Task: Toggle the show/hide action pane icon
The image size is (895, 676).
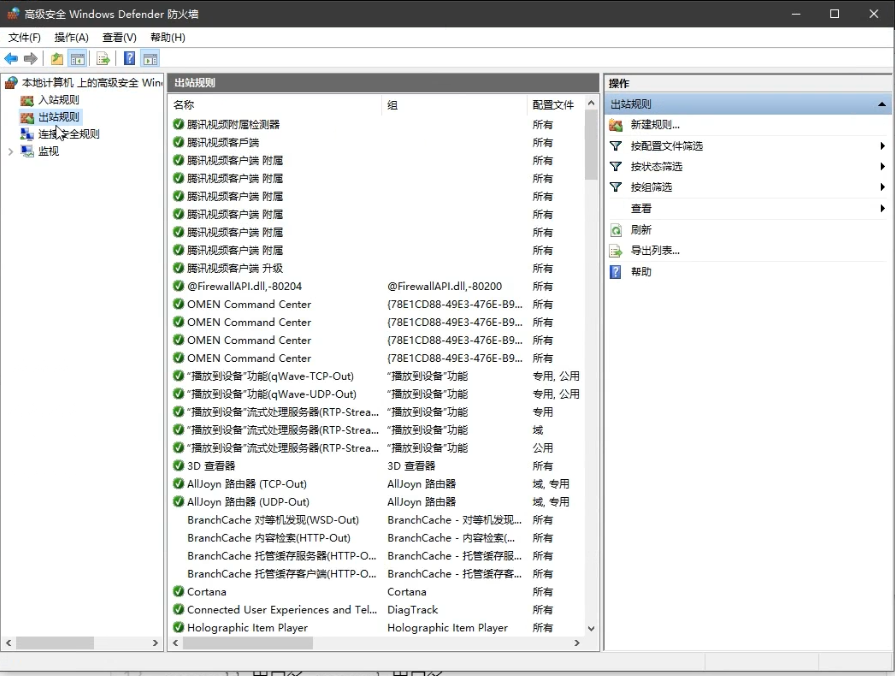Action: [x=150, y=58]
